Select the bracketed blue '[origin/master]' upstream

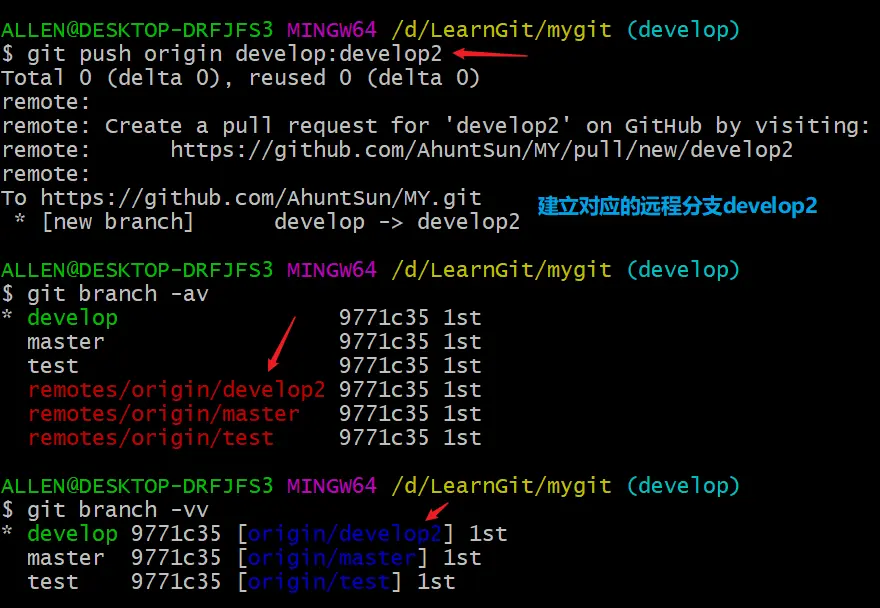click(332, 558)
